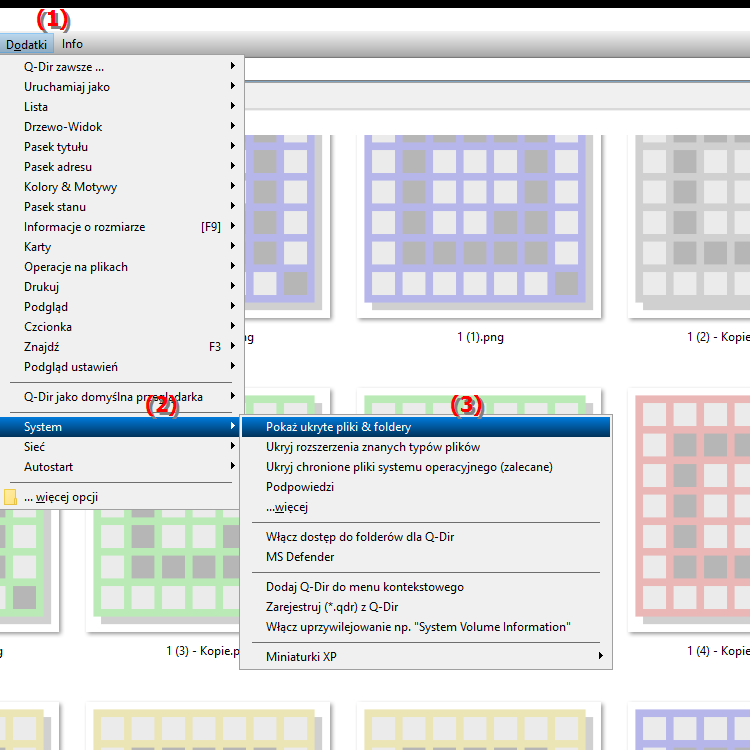
Task: Select the green '1 (3) - Kopie' thumbnail
Action: (163, 569)
